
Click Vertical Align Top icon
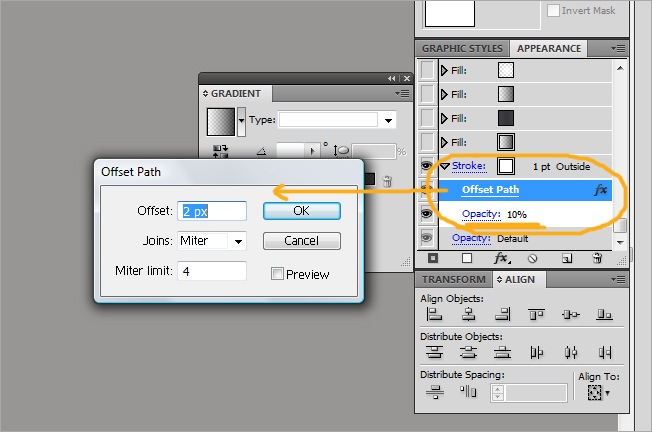point(536,314)
